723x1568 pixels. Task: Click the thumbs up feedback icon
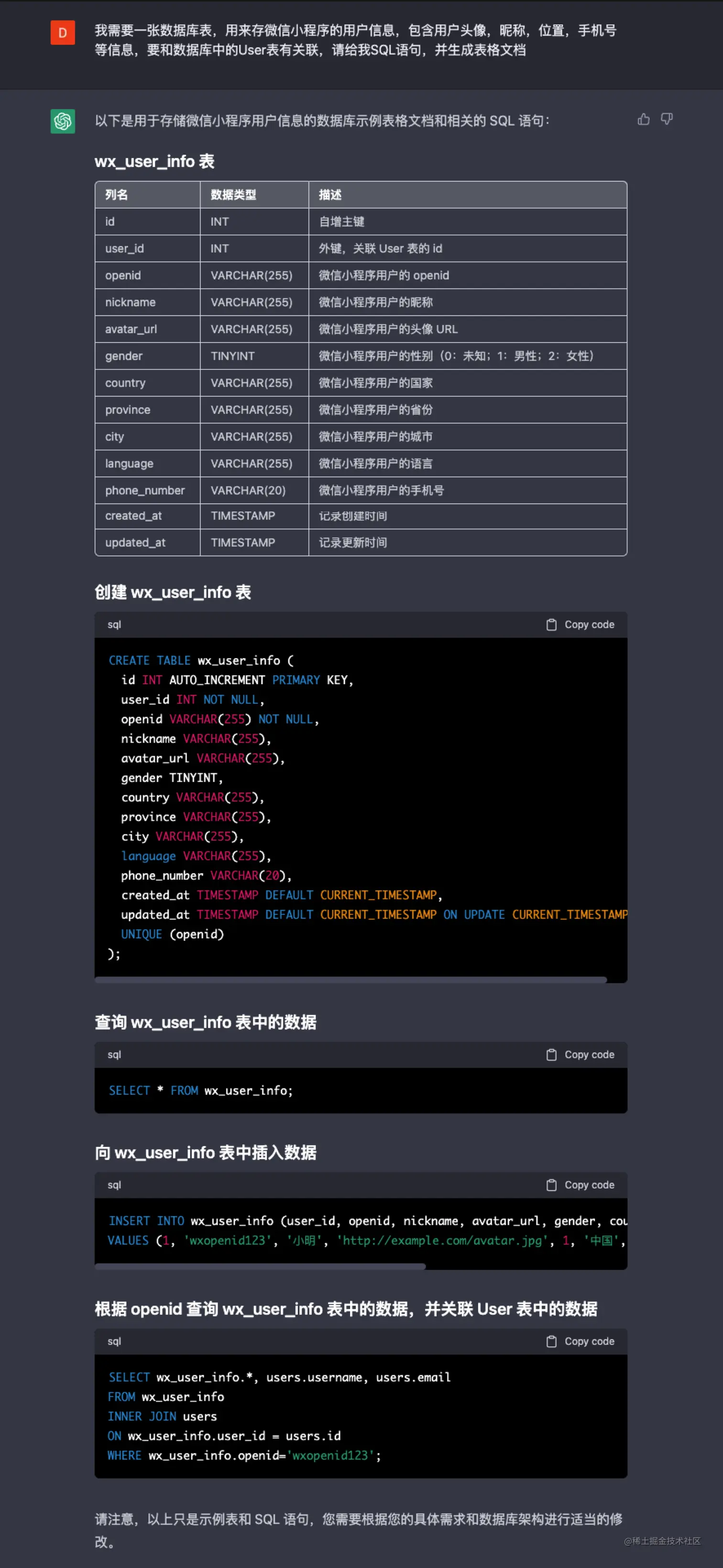(x=643, y=119)
